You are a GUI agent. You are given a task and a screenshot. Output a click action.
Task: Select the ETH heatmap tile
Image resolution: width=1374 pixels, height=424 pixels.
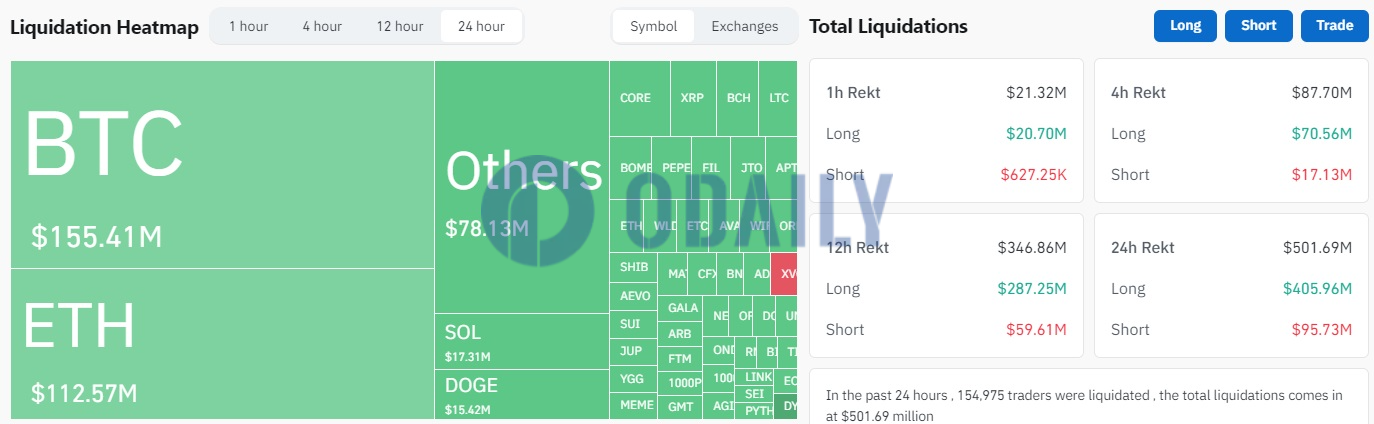point(222,344)
